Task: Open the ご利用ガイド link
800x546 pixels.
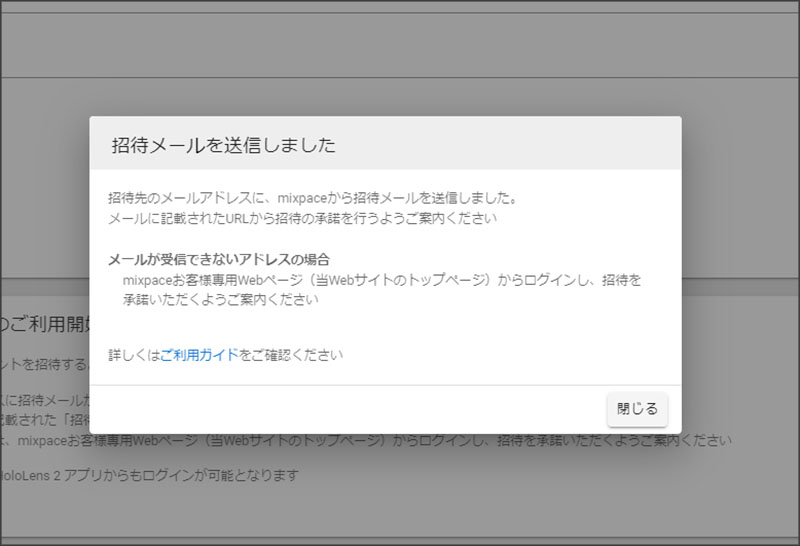Action: [x=199, y=355]
